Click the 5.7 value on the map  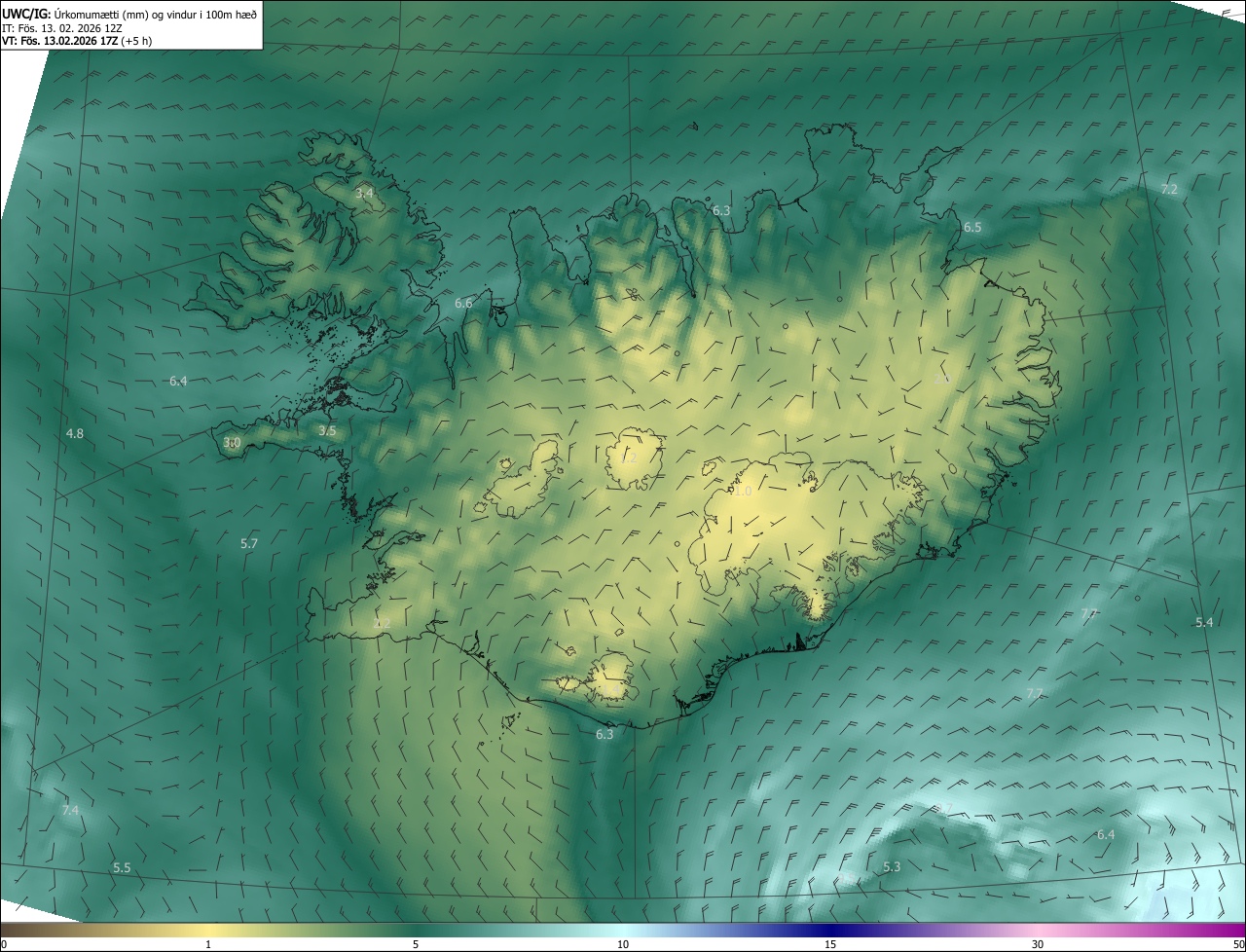point(249,543)
